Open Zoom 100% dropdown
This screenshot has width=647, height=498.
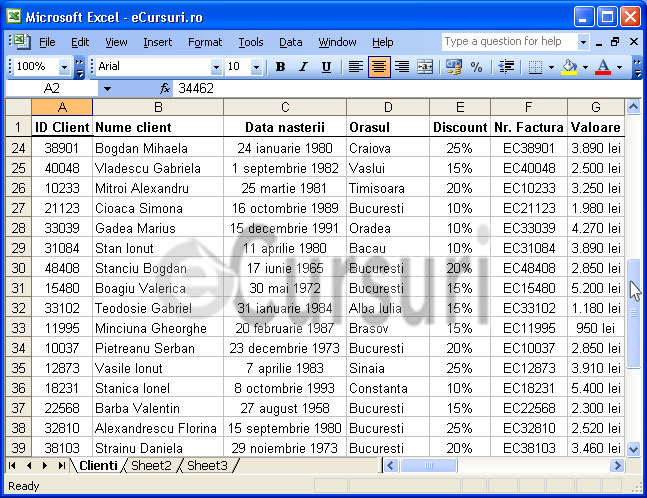point(64,67)
